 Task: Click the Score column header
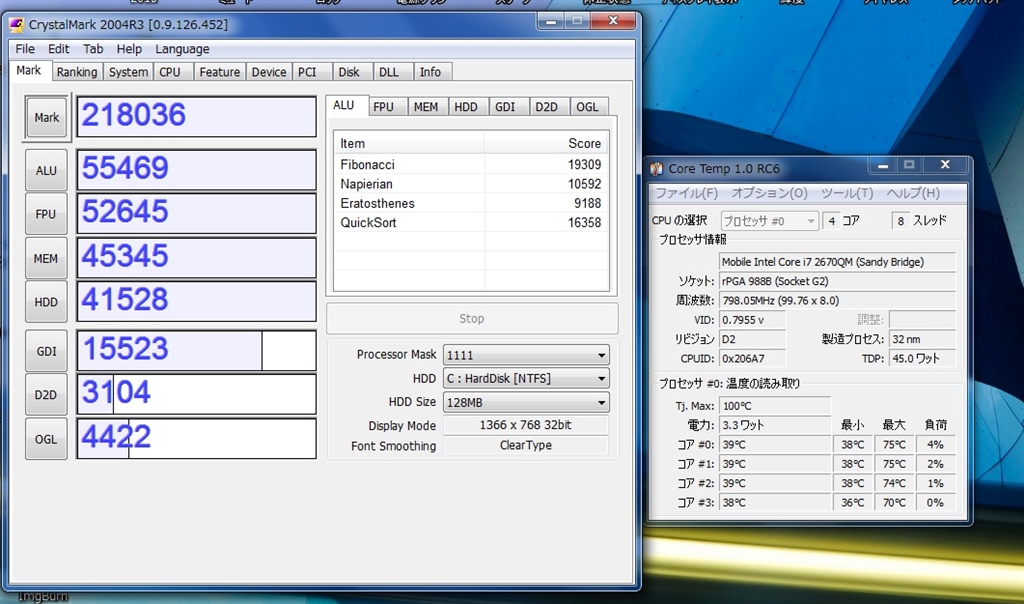point(546,144)
